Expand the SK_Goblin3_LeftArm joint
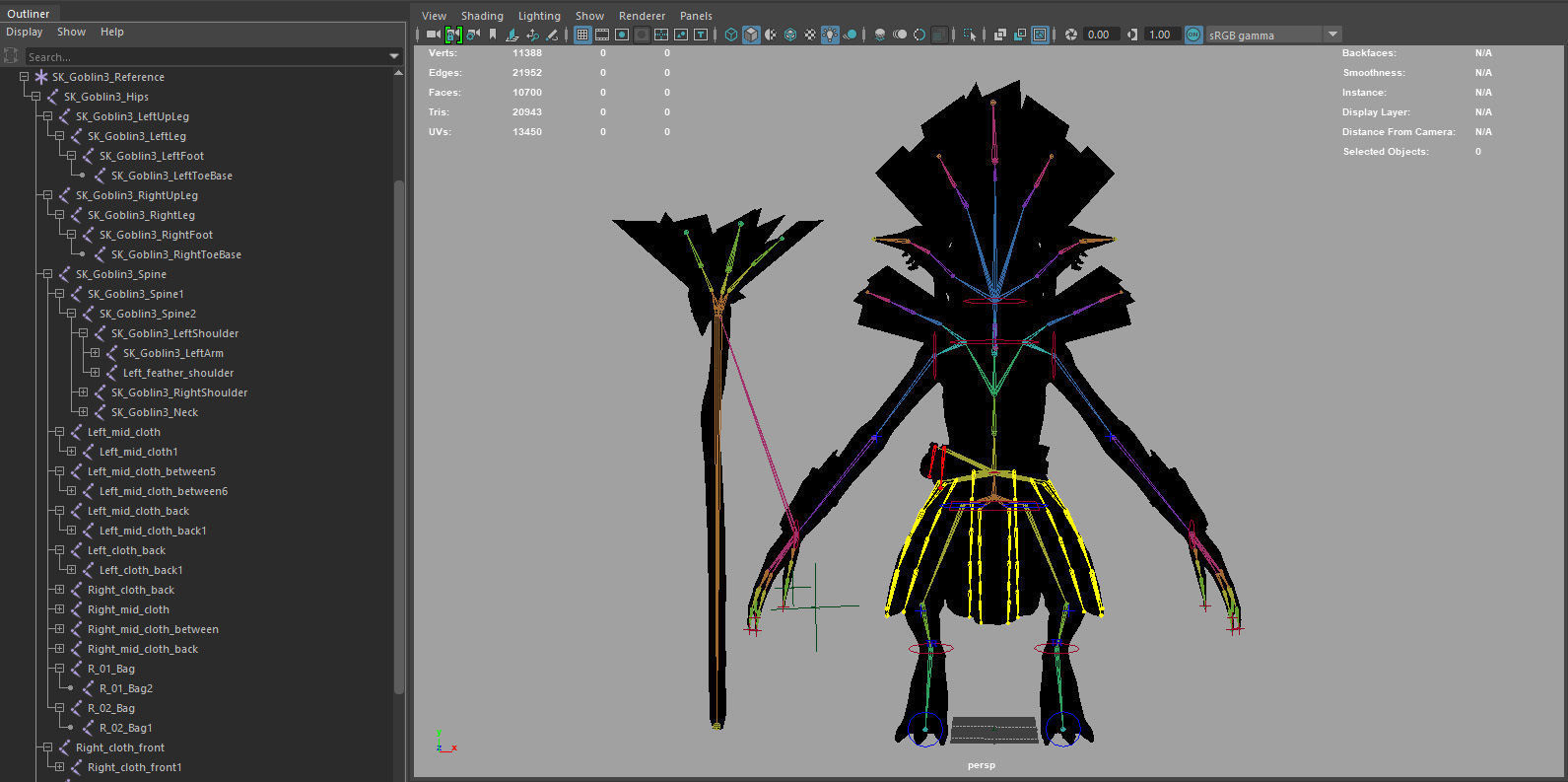Viewport: 1568px width, 782px height. coord(96,353)
